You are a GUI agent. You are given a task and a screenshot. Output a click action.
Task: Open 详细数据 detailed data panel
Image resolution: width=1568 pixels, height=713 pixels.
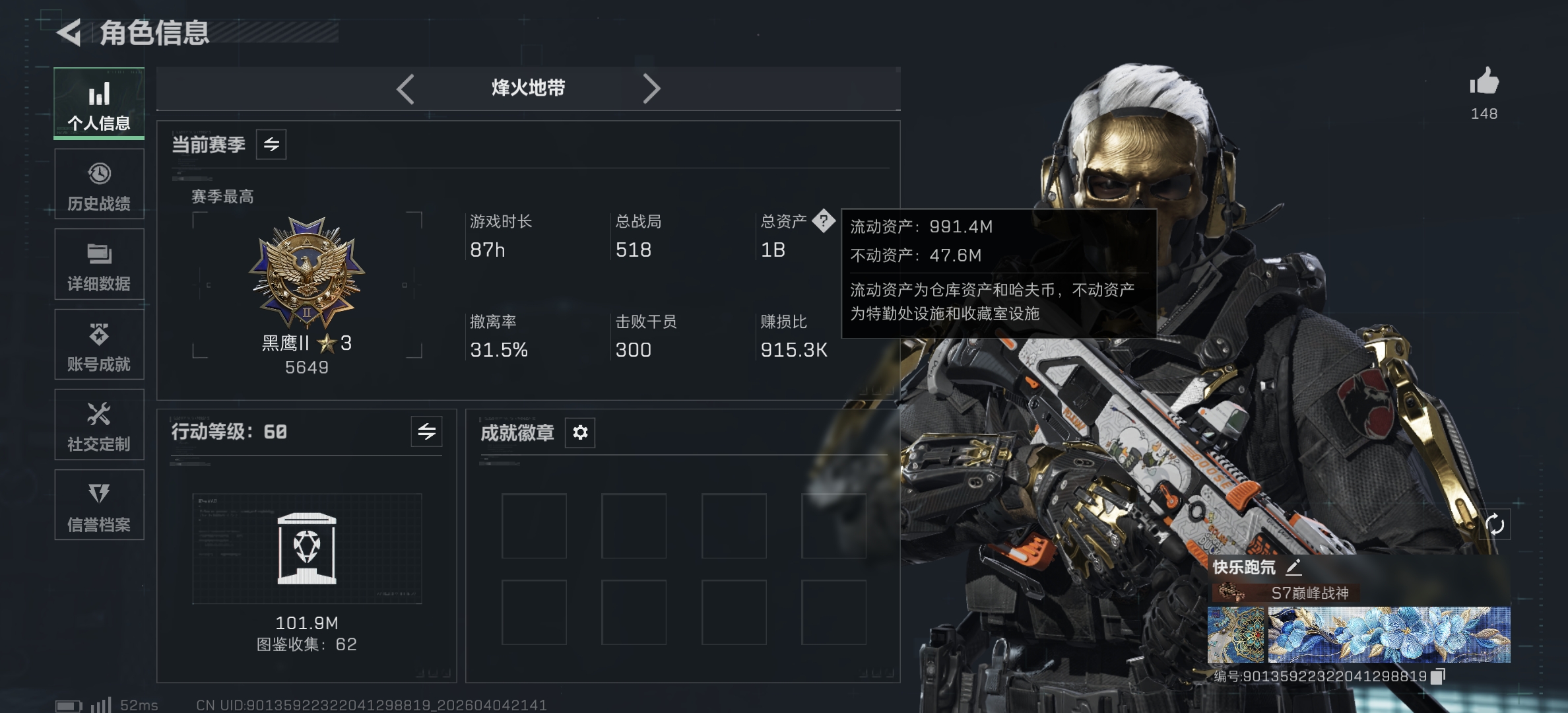pyautogui.click(x=99, y=264)
